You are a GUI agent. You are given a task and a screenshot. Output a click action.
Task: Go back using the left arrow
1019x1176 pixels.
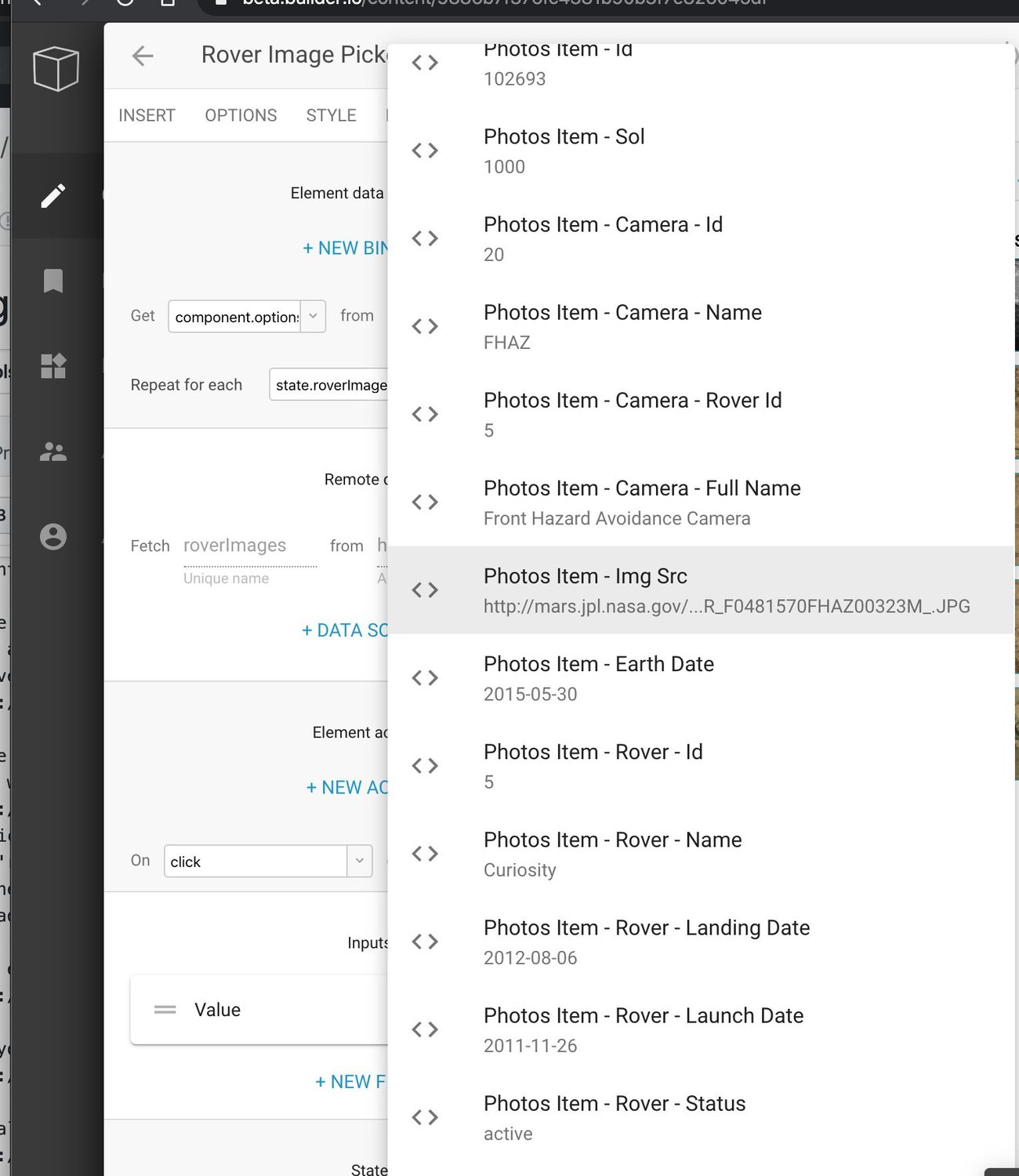click(143, 56)
